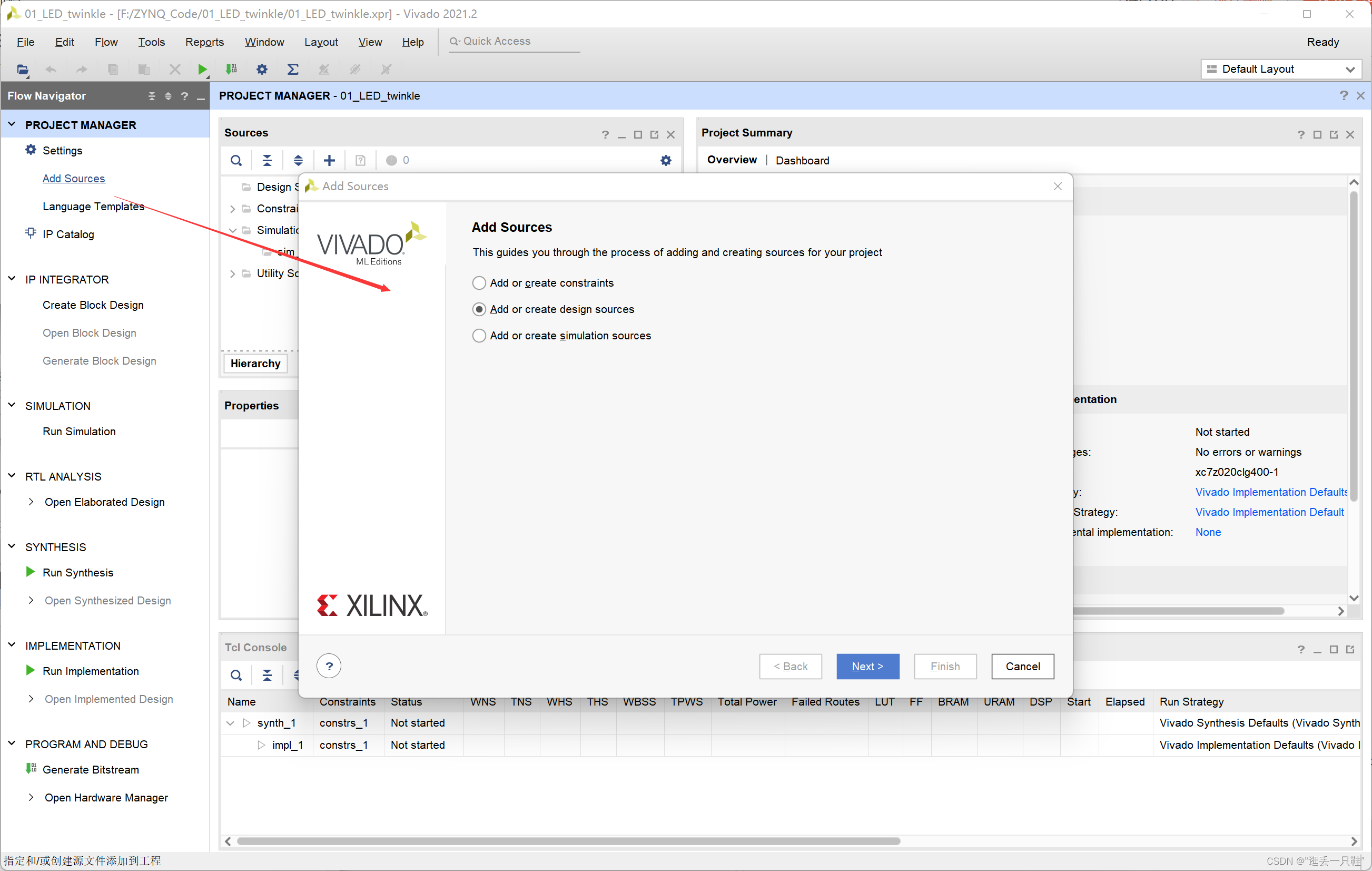Open Settings via the toolbar gear icon
This screenshot has height=871, width=1372.
(262, 70)
